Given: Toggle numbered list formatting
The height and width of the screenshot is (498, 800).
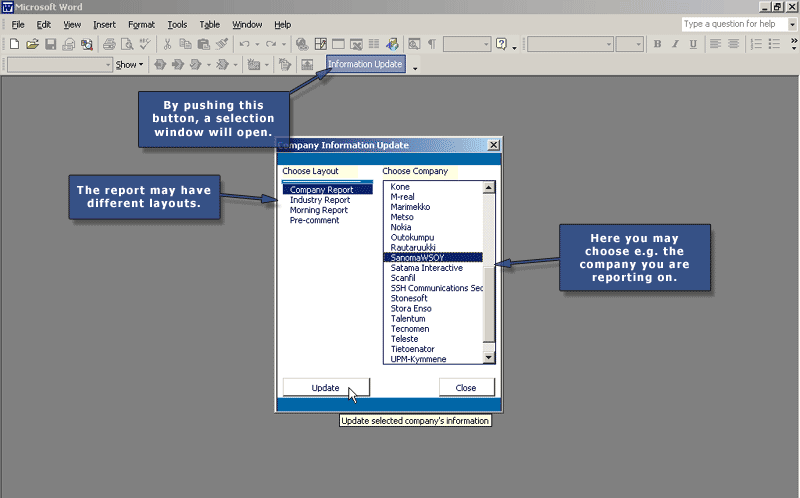Looking at the screenshot, I should [756, 44].
